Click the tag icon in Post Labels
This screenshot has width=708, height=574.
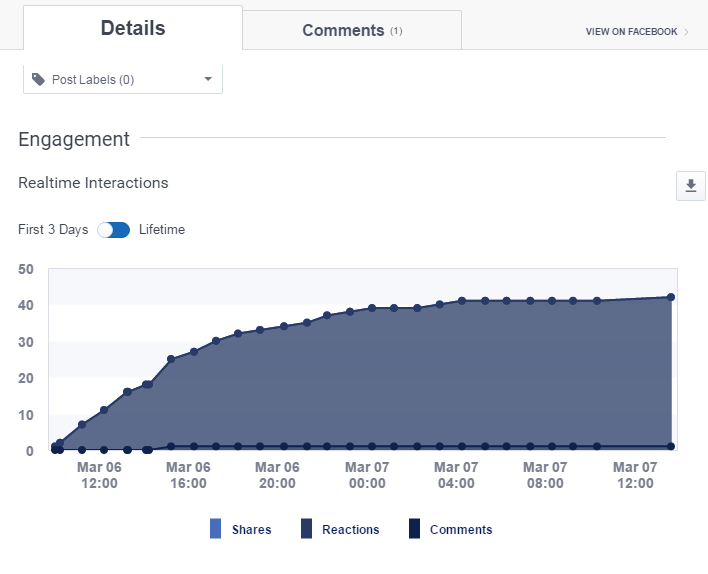pyautogui.click(x=38, y=79)
